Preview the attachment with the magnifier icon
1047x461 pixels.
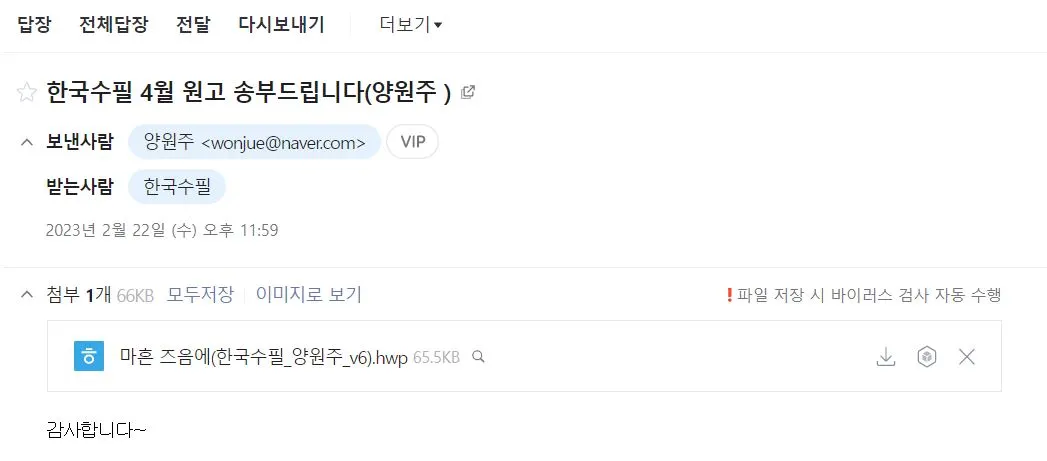point(477,357)
